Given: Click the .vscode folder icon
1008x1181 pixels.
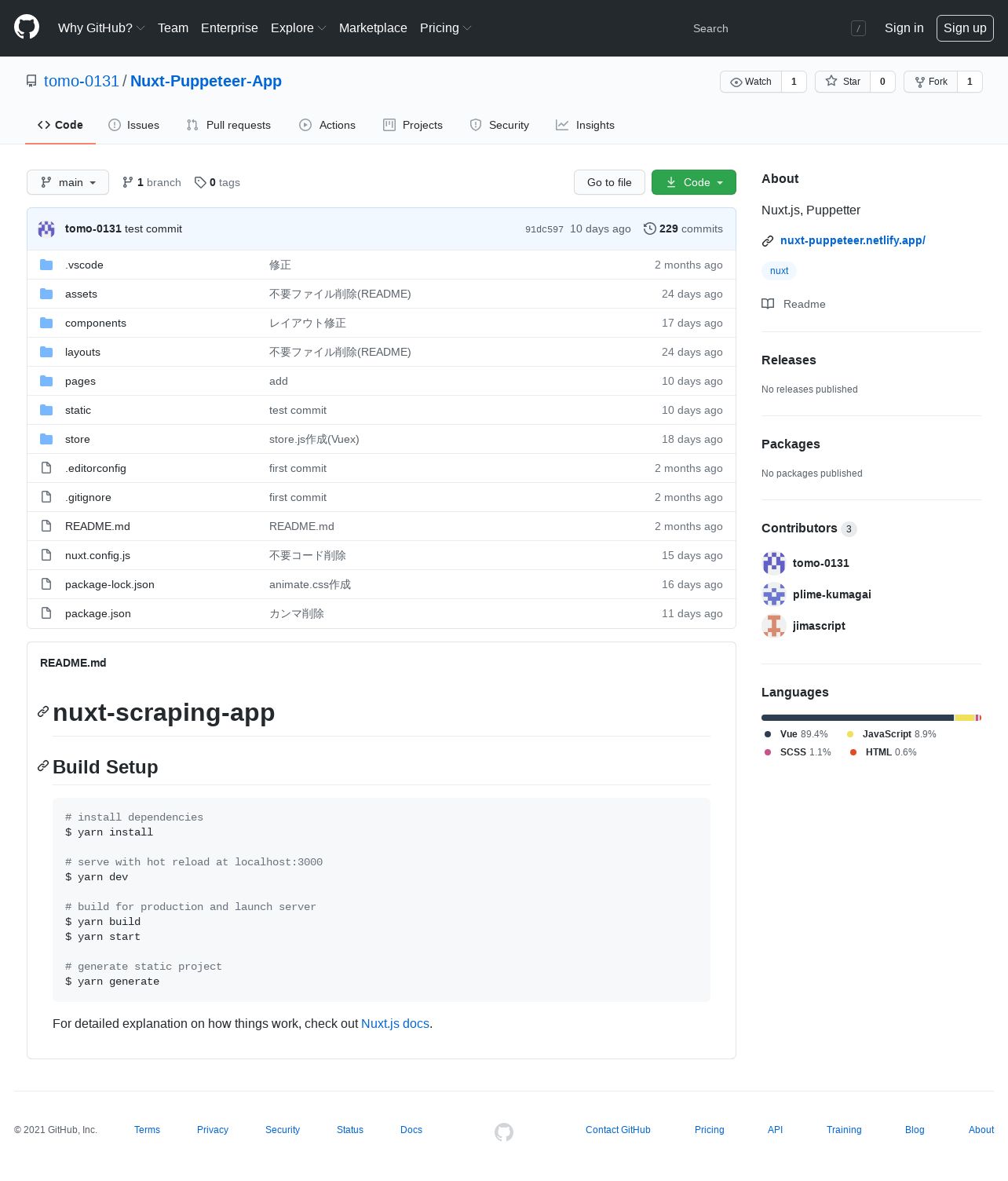Looking at the screenshot, I should click(46, 265).
